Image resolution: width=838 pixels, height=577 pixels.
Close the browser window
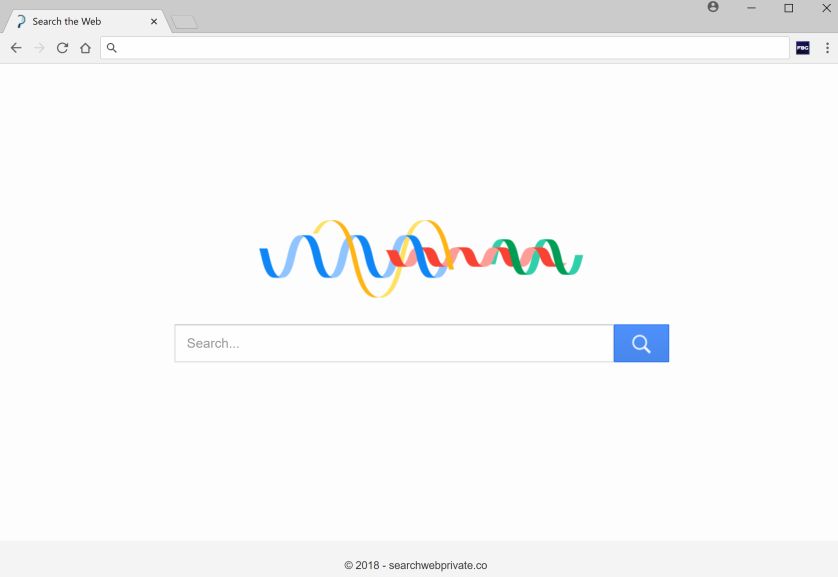(x=825, y=8)
